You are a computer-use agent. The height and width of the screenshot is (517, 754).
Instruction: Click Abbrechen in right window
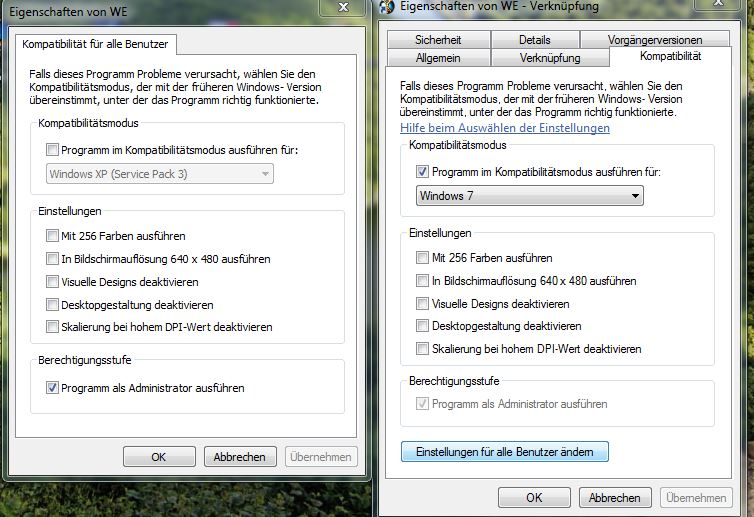click(615, 497)
